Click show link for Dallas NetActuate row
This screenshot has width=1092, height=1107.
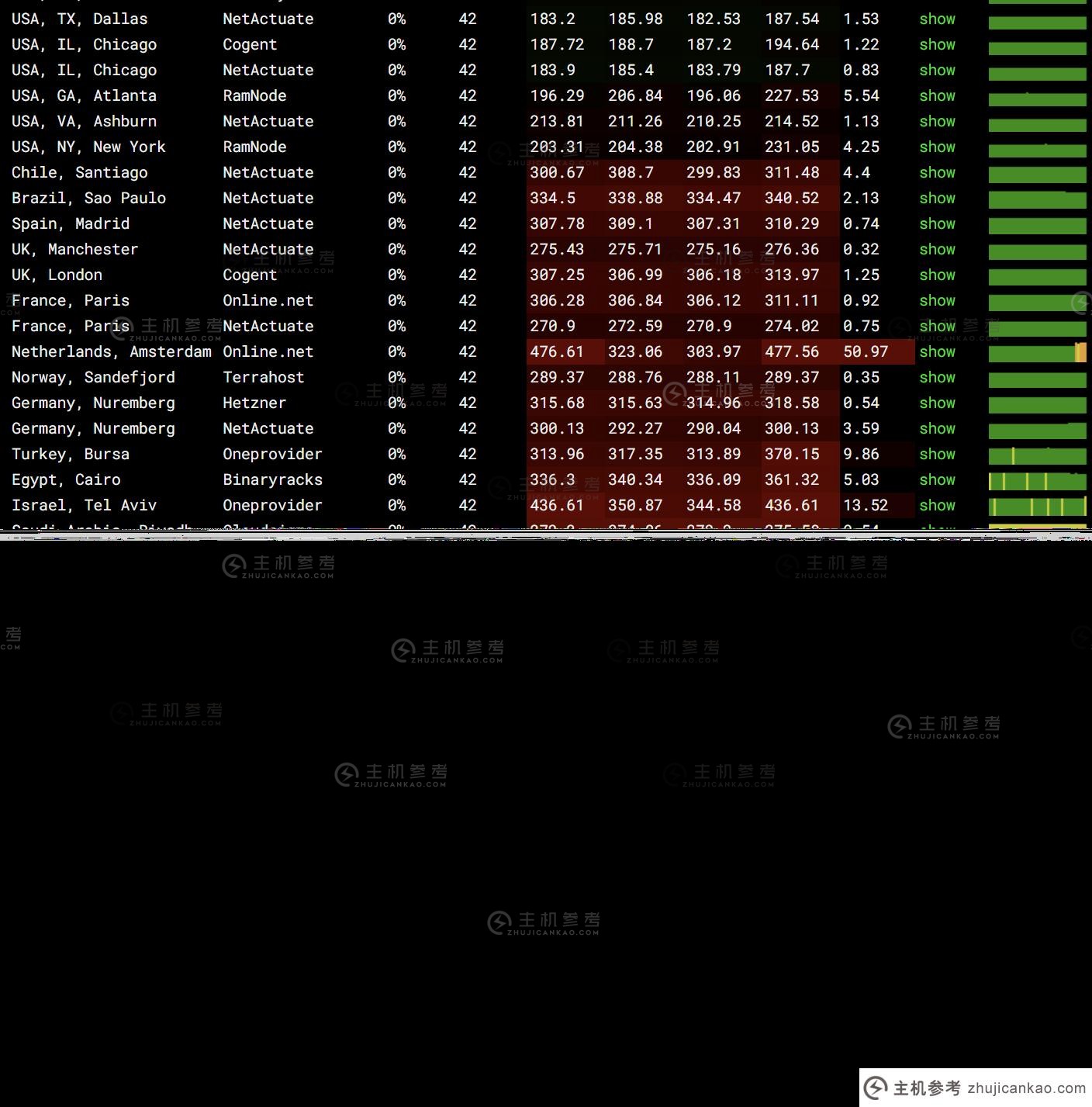pyautogui.click(x=937, y=19)
